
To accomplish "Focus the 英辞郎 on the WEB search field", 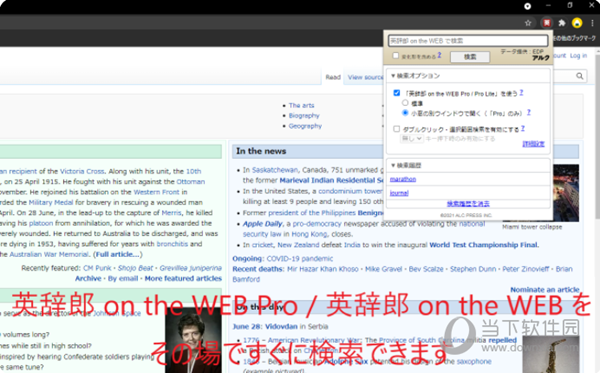I will 468,41.
